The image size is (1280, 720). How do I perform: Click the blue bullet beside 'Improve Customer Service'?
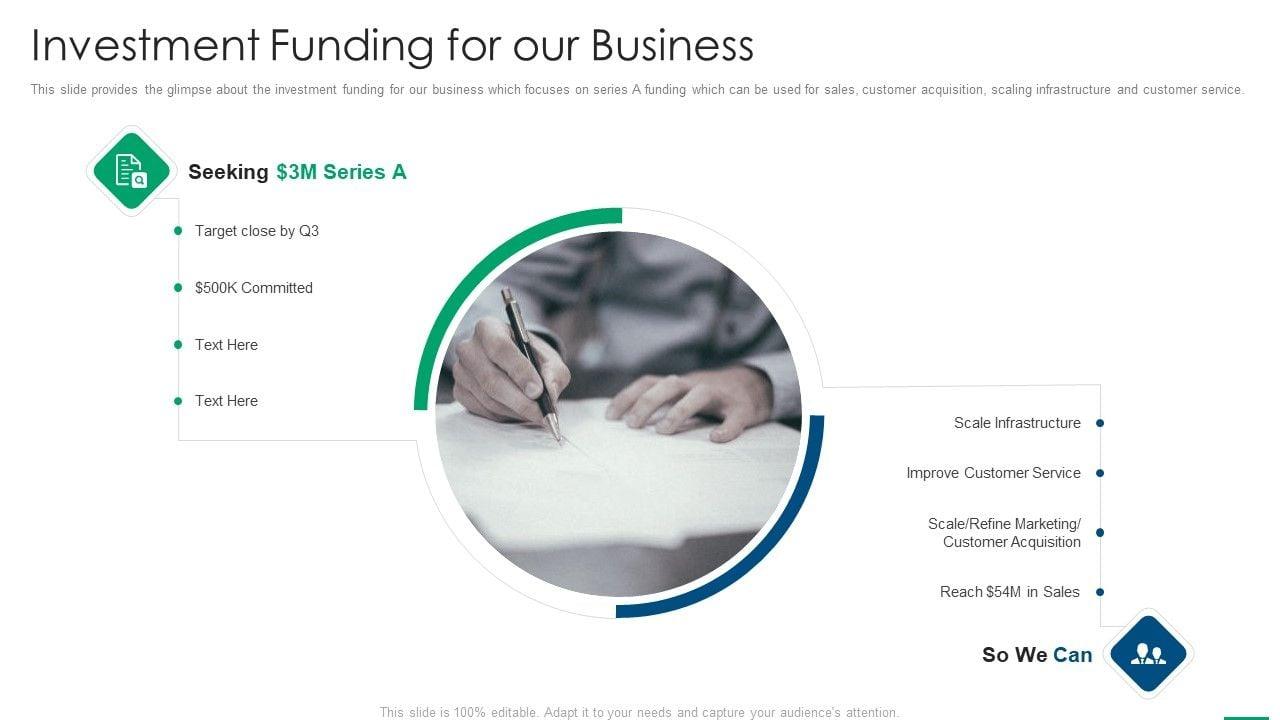point(1100,473)
